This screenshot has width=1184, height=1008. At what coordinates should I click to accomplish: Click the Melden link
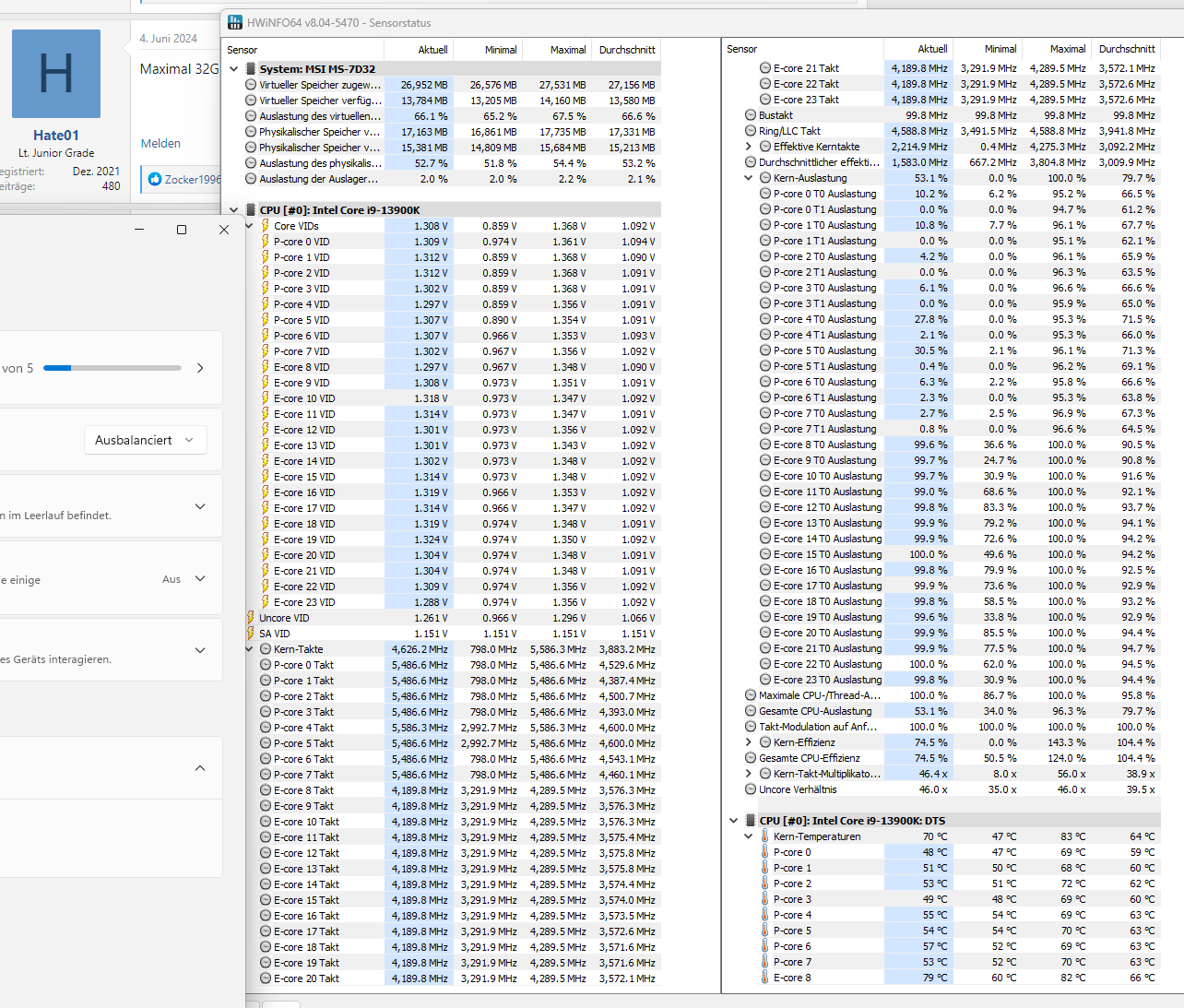[160, 143]
